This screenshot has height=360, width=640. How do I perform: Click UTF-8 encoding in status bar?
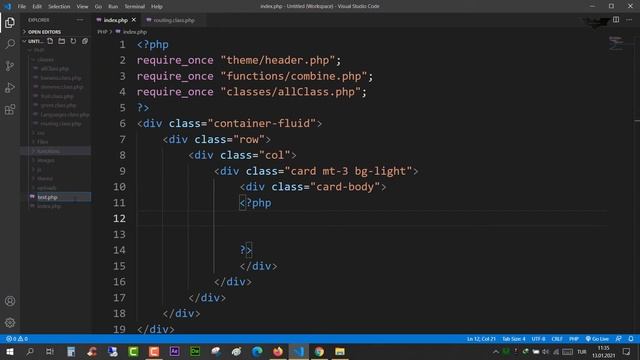(x=538, y=339)
